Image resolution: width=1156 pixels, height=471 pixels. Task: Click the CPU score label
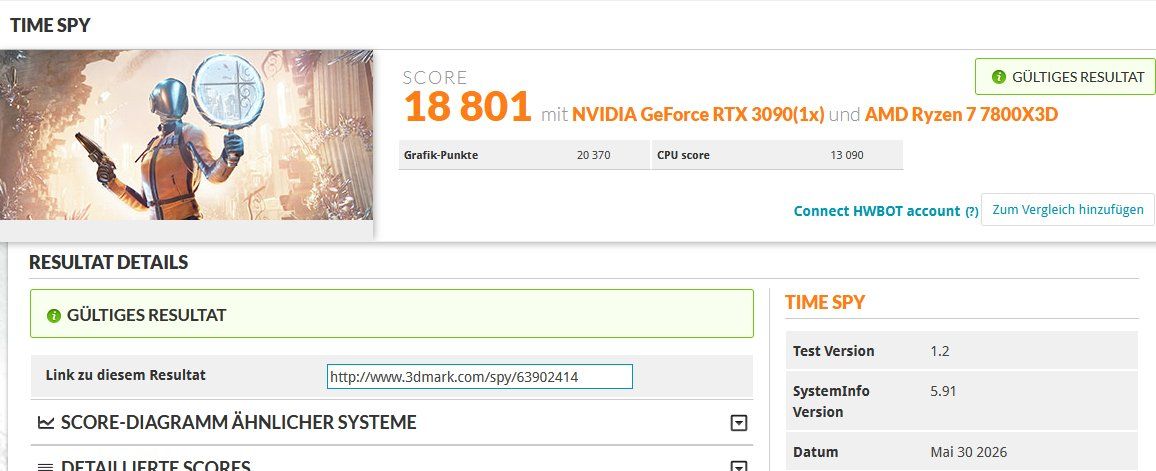pos(683,155)
